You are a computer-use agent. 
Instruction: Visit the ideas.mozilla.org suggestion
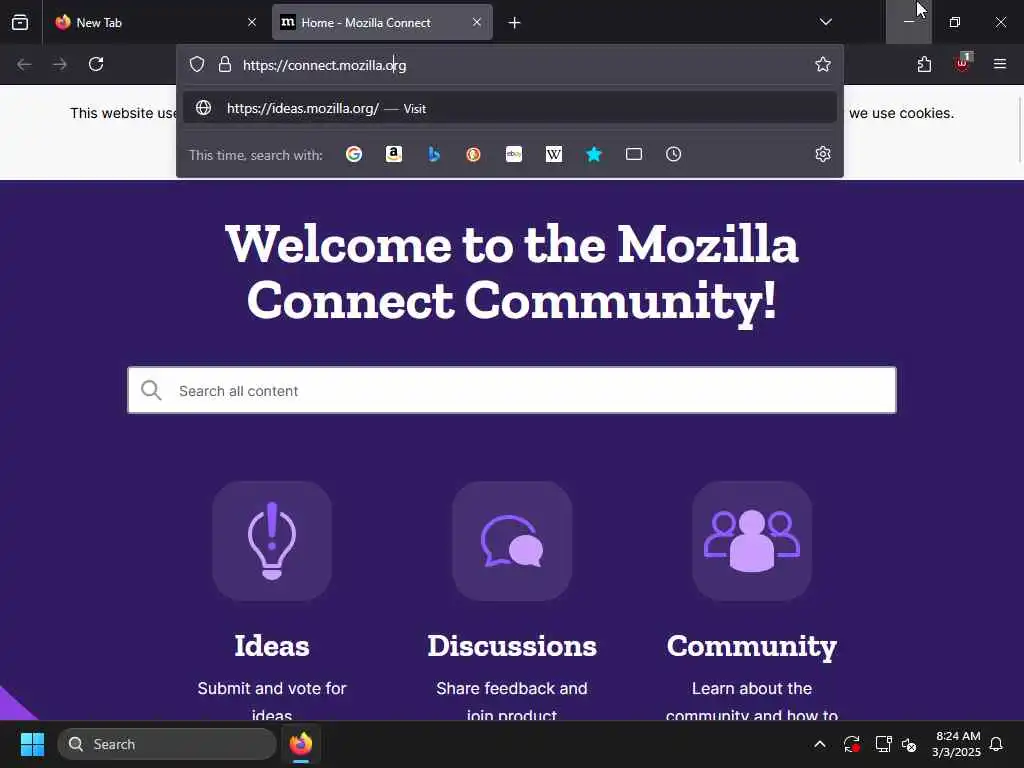point(510,108)
